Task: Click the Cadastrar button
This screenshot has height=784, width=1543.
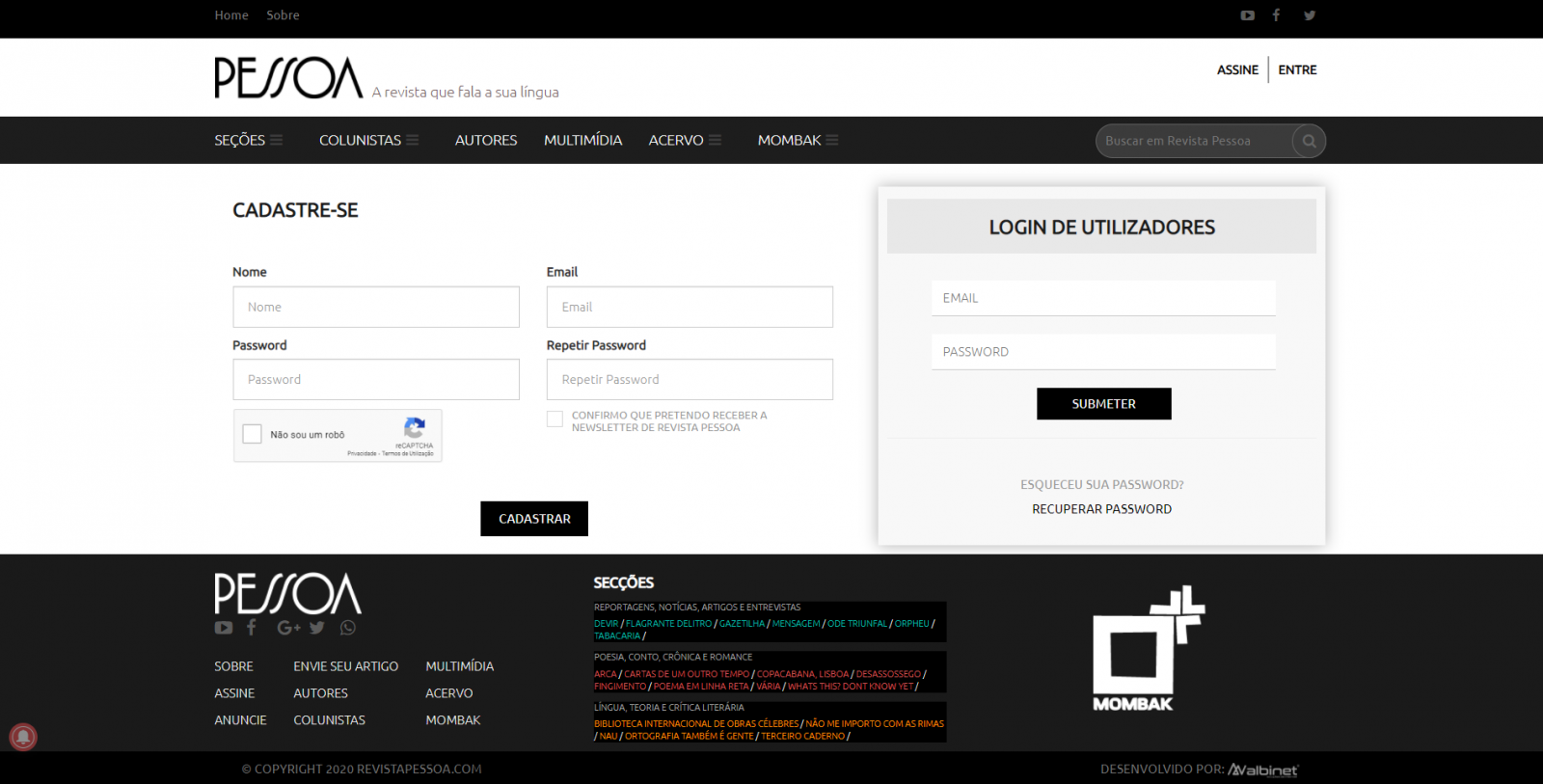Action: point(534,519)
